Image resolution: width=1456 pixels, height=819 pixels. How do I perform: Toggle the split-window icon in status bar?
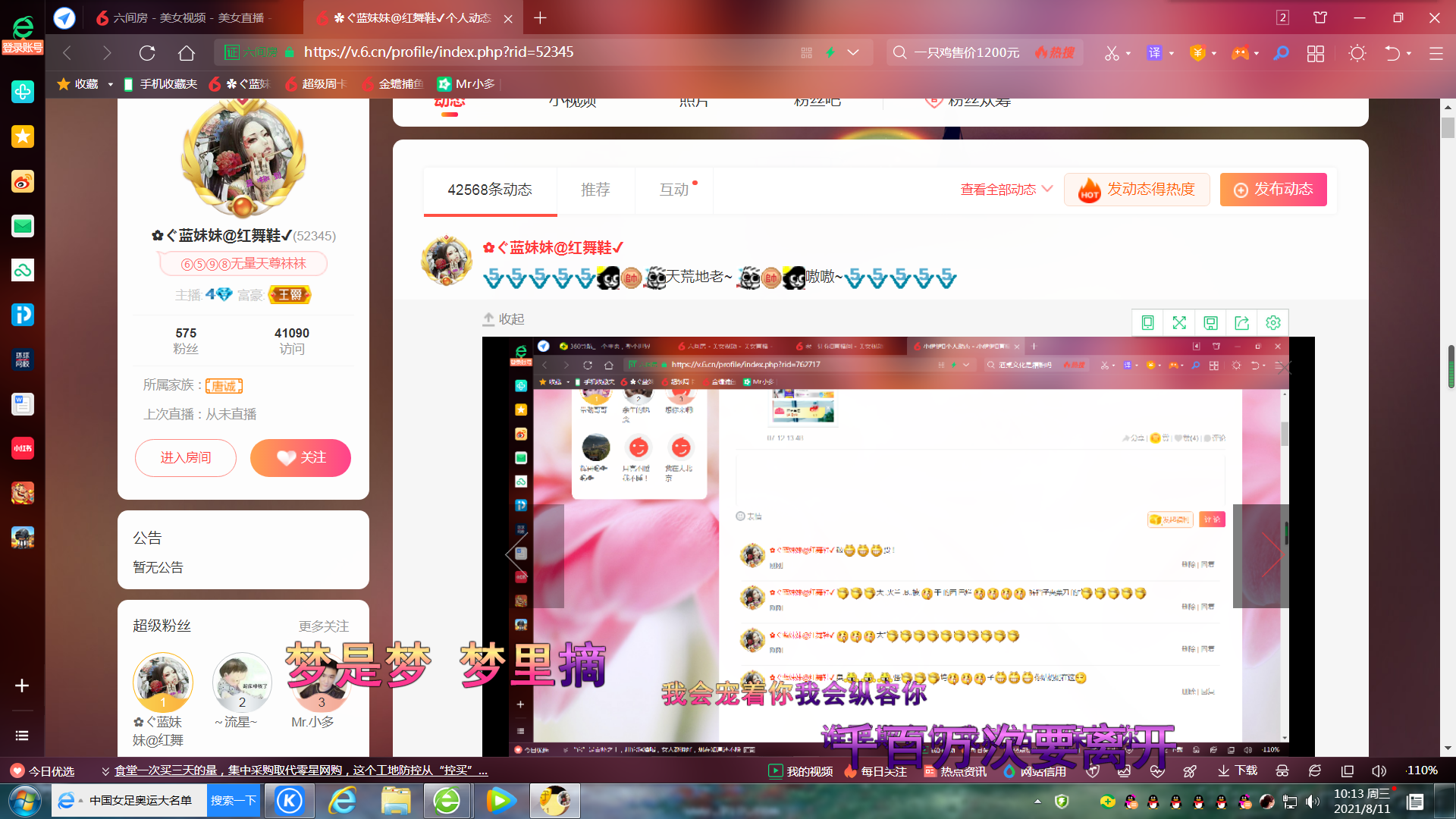pos(1348,771)
